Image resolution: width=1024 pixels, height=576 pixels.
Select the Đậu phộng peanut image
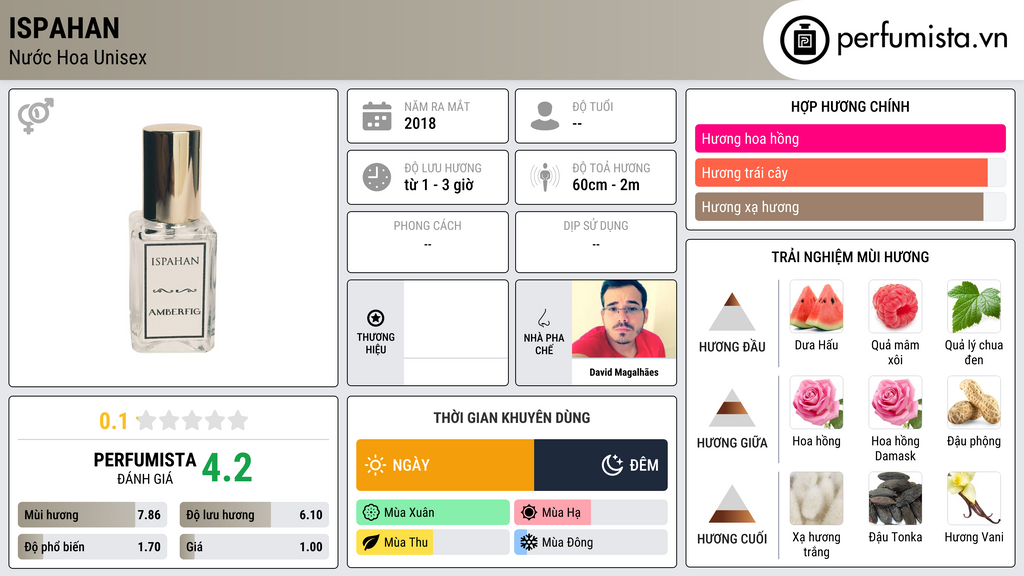(974, 402)
